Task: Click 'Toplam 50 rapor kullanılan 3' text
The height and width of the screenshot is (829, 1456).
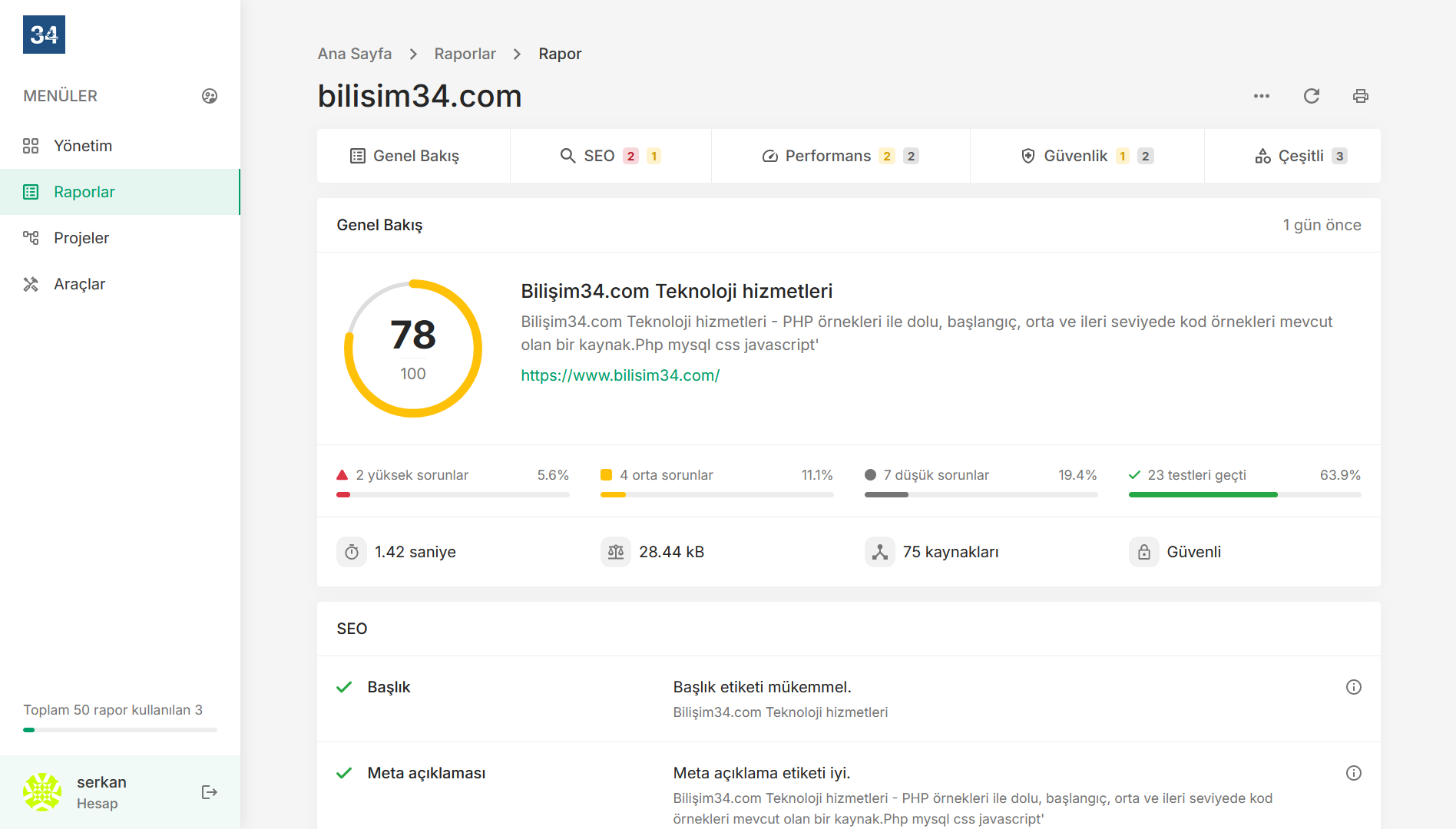Action: click(113, 710)
